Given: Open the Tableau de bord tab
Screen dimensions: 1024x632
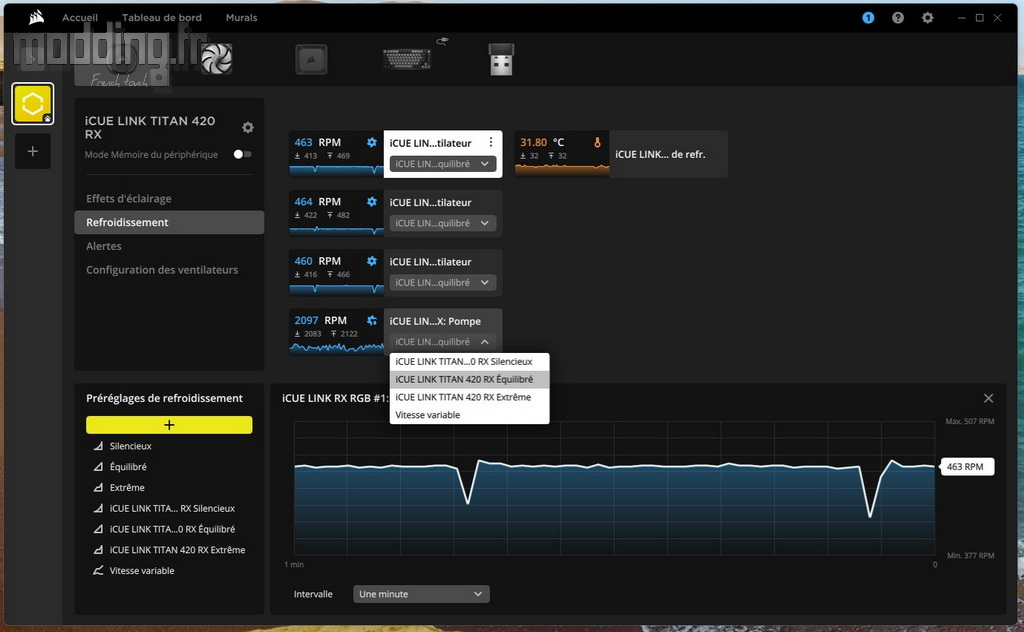Looking at the screenshot, I should pos(162,18).
